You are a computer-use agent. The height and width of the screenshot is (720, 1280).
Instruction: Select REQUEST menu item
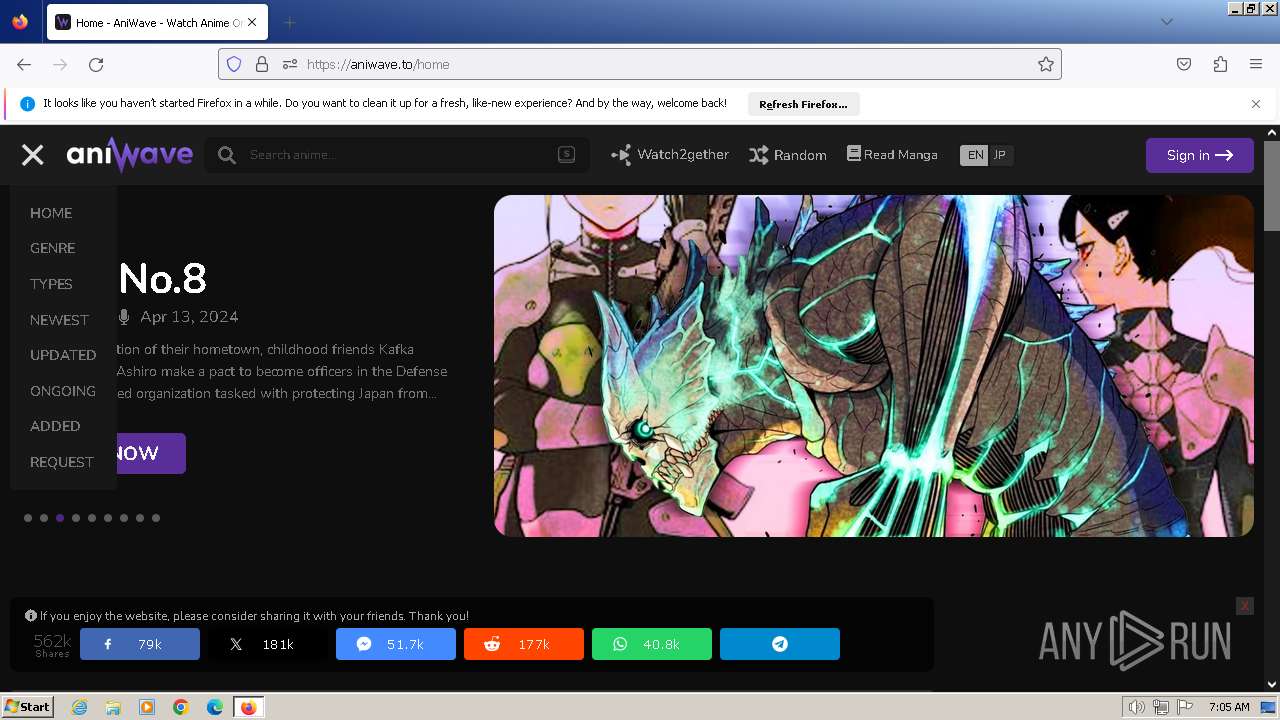pyautogui.click(x=61, y=462)
